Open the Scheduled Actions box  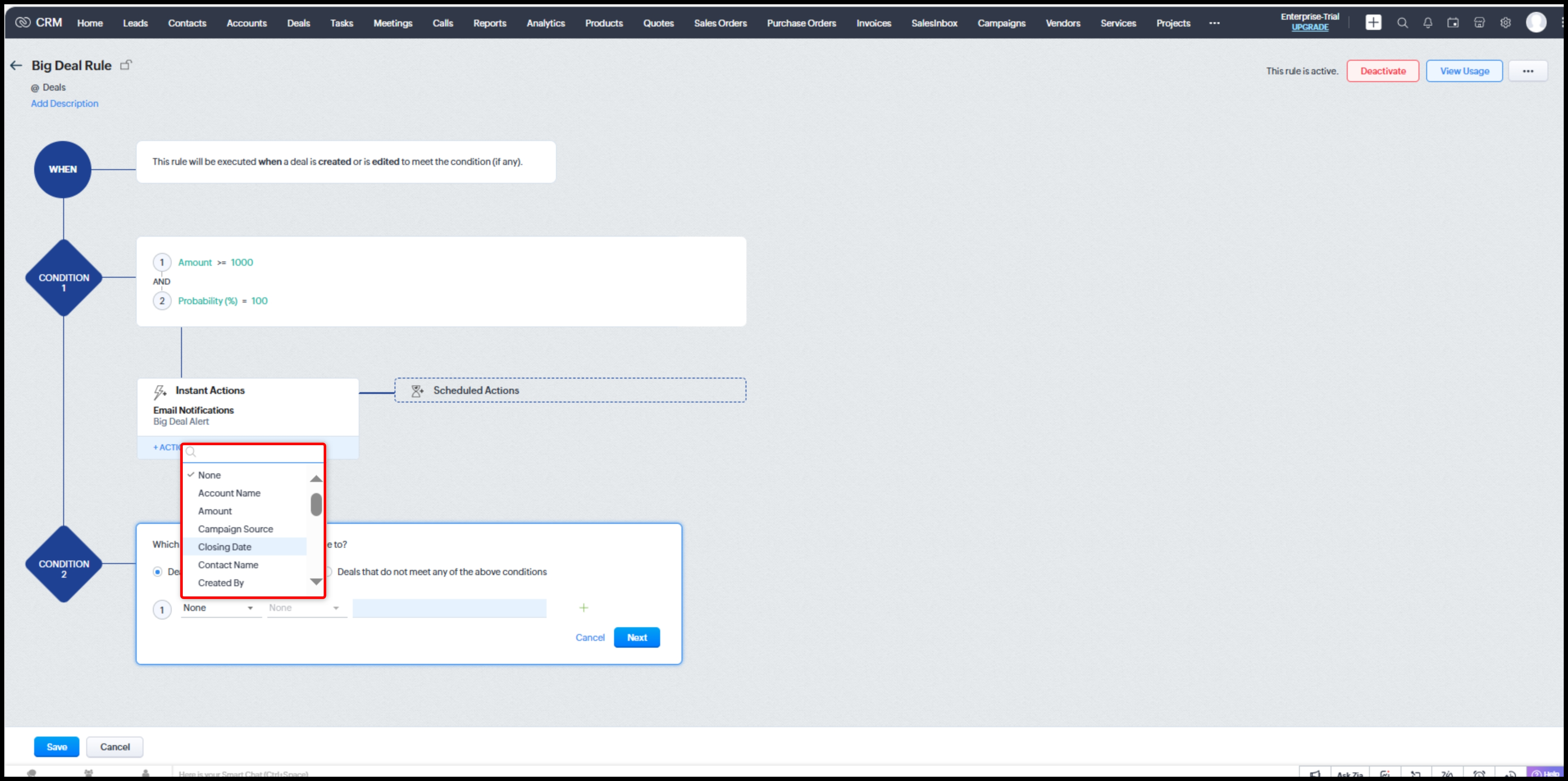coord(570,390)
